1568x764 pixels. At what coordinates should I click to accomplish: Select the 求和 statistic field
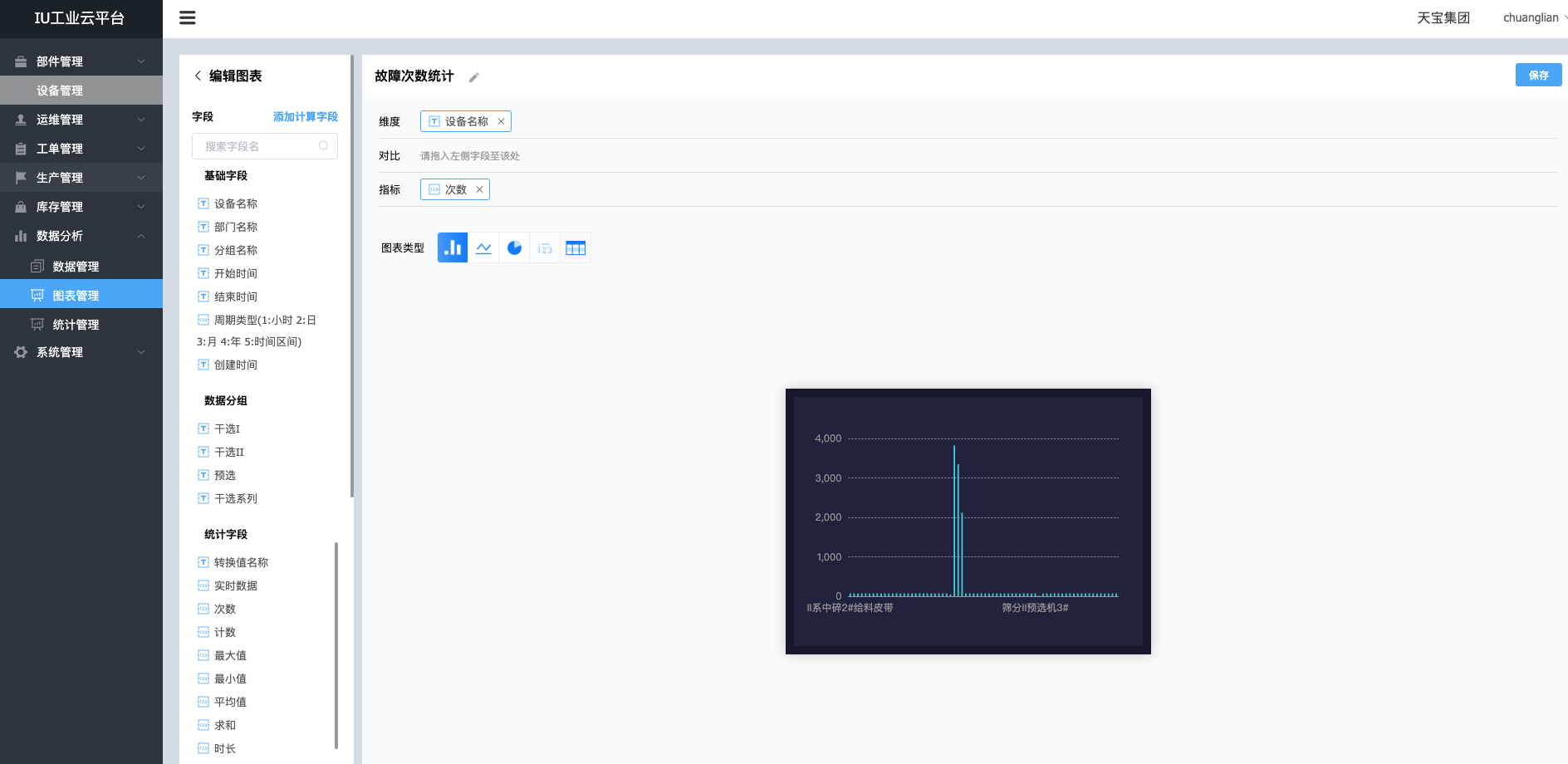pos(217,725)
